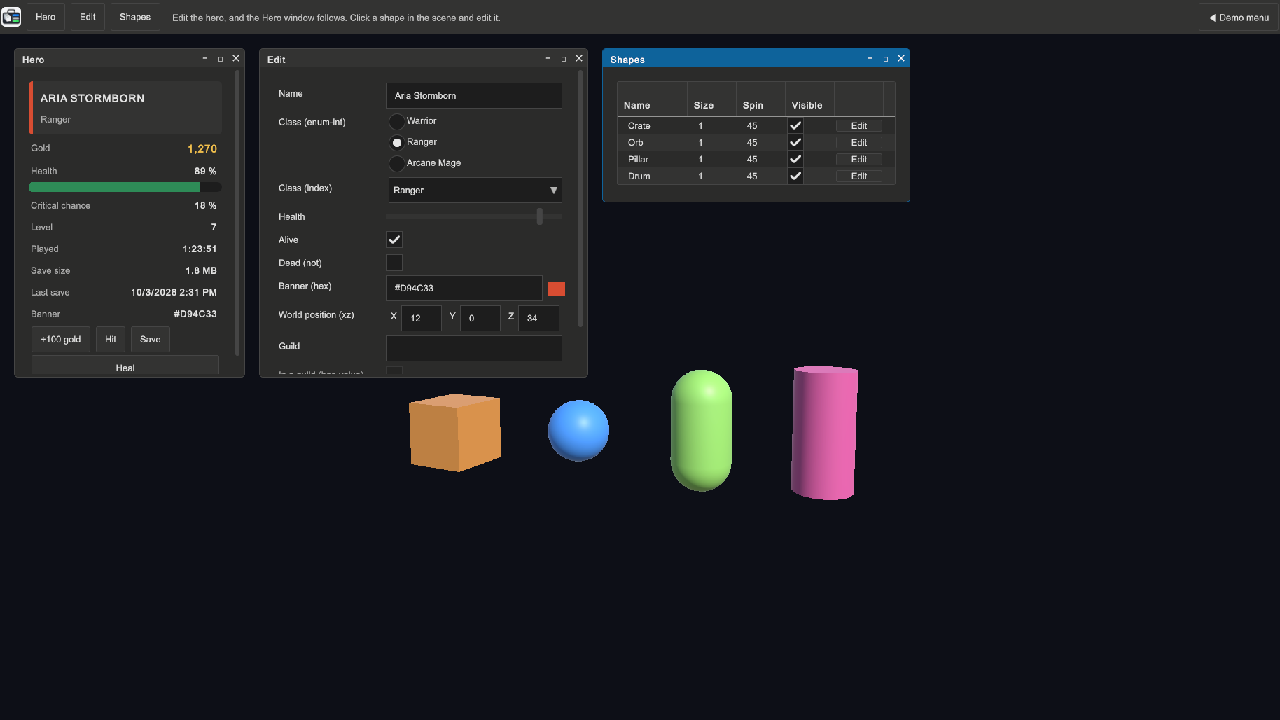Close the Edit window
Image resolution: width=1280 pixels, height=720 pixels.
point(579,59)
